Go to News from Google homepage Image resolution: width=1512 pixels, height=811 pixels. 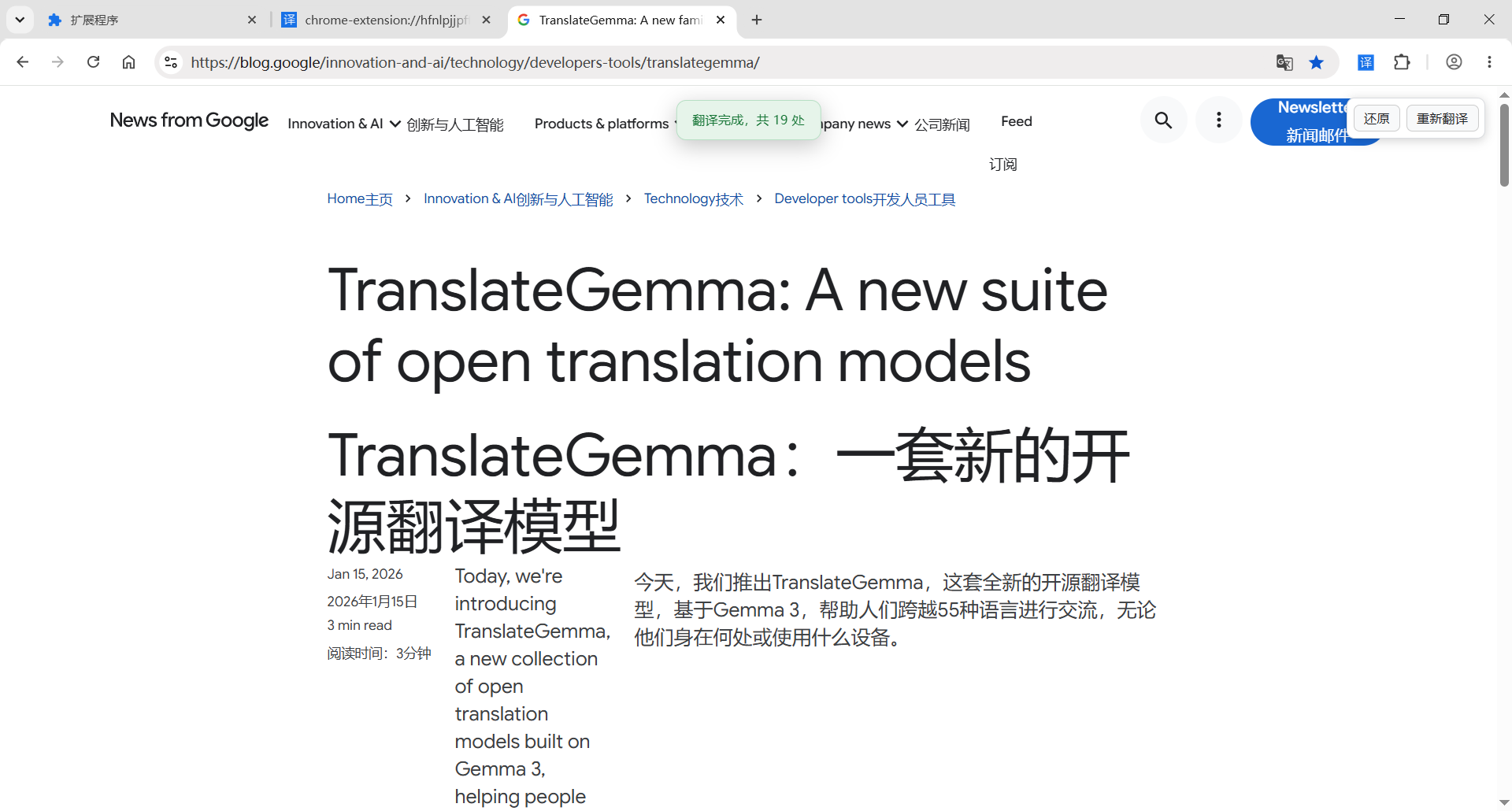[x=189, y=120]
